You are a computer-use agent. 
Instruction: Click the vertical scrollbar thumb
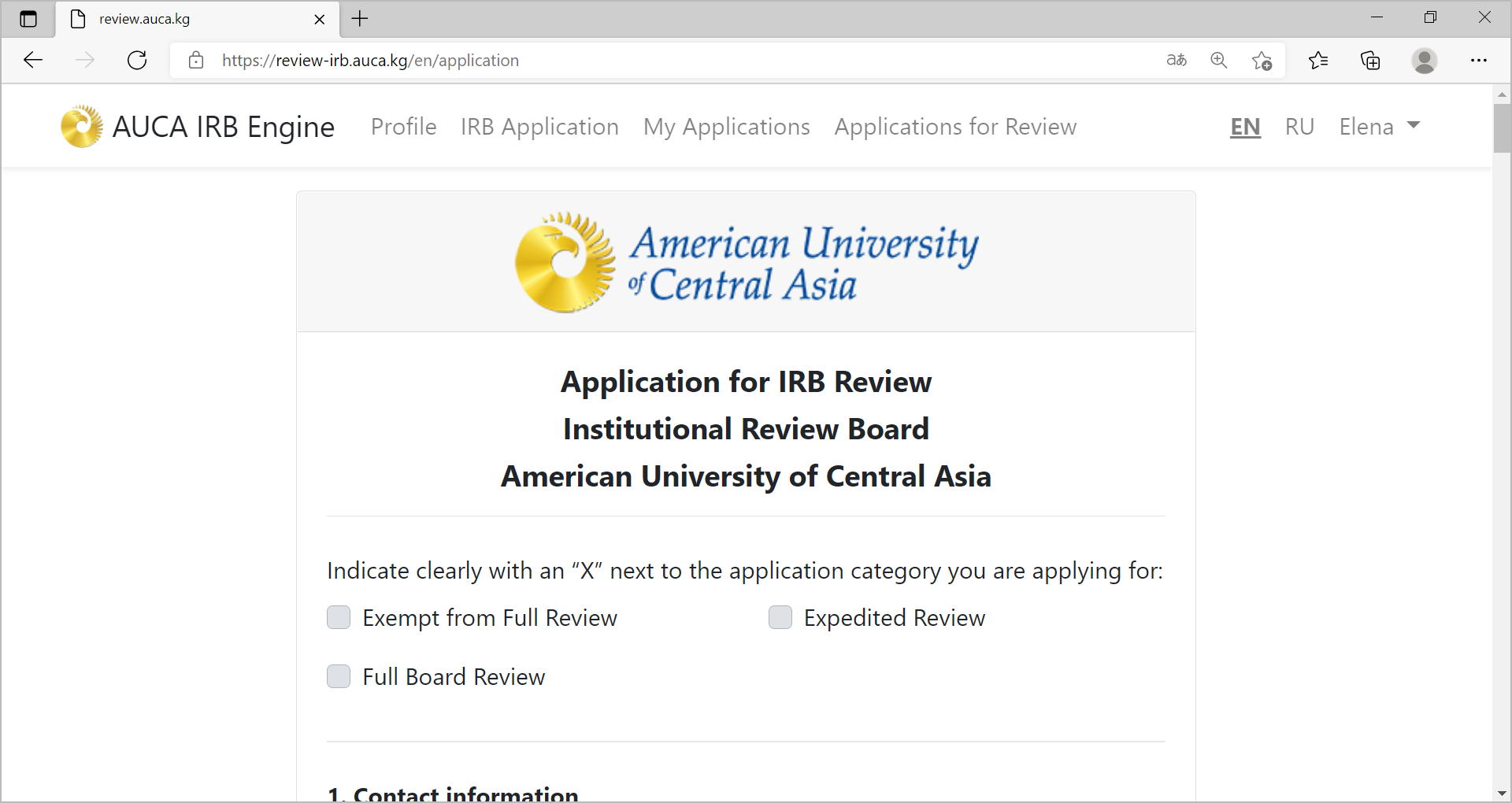click(x=1502, y=128)
